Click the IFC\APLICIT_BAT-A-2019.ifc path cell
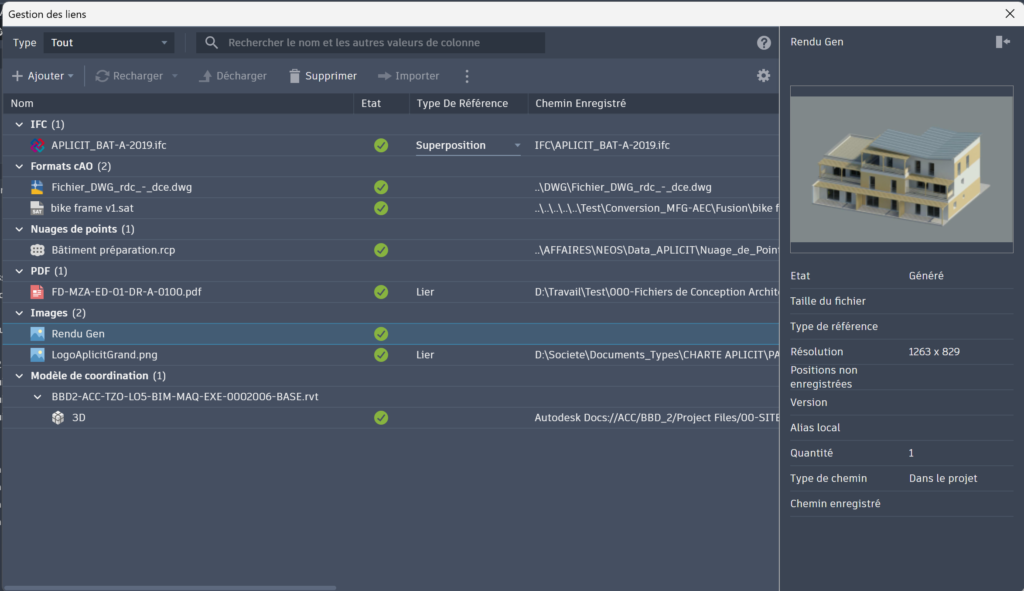 (x=602, y=145)
